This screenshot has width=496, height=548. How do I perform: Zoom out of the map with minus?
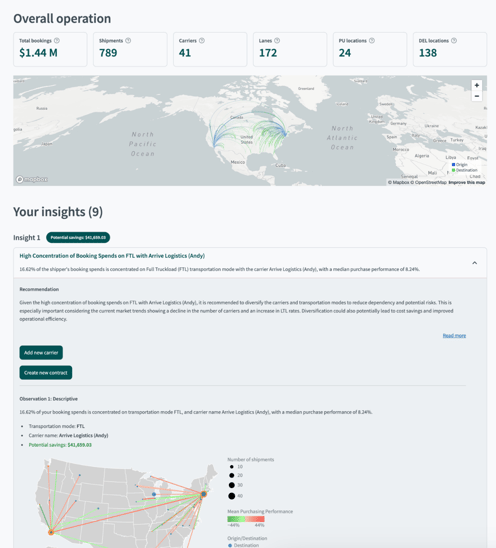477,96
